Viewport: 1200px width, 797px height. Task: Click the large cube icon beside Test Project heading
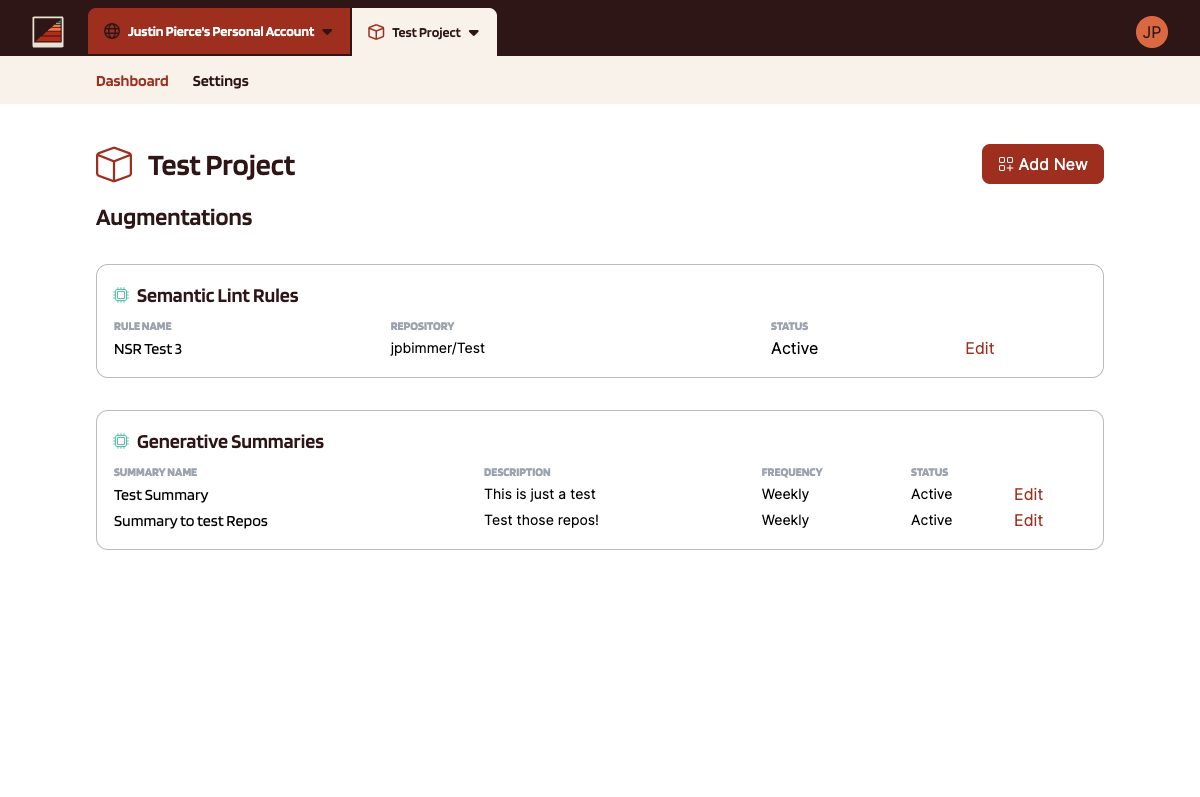pos(114,165)
